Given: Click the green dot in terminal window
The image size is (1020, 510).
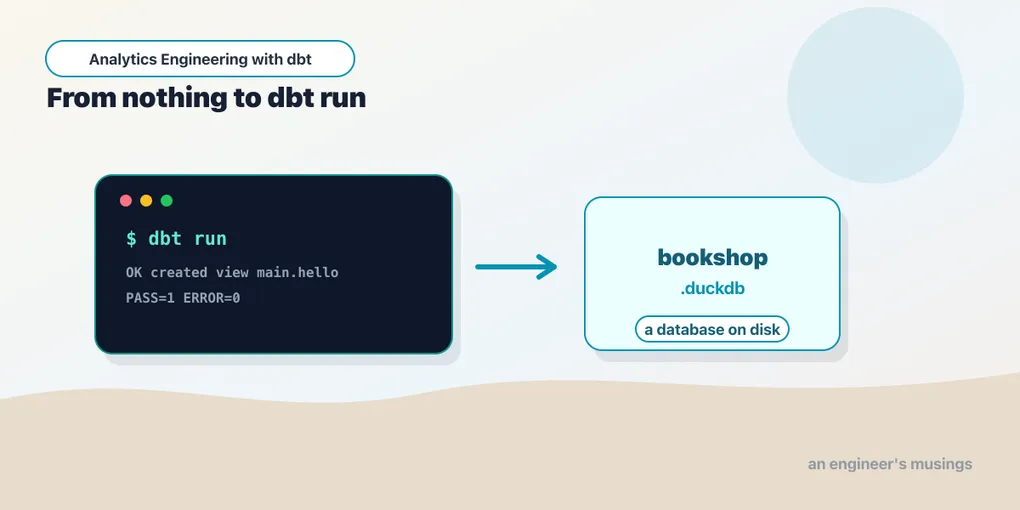Looking at the screenshot, I should pos(167,200).
